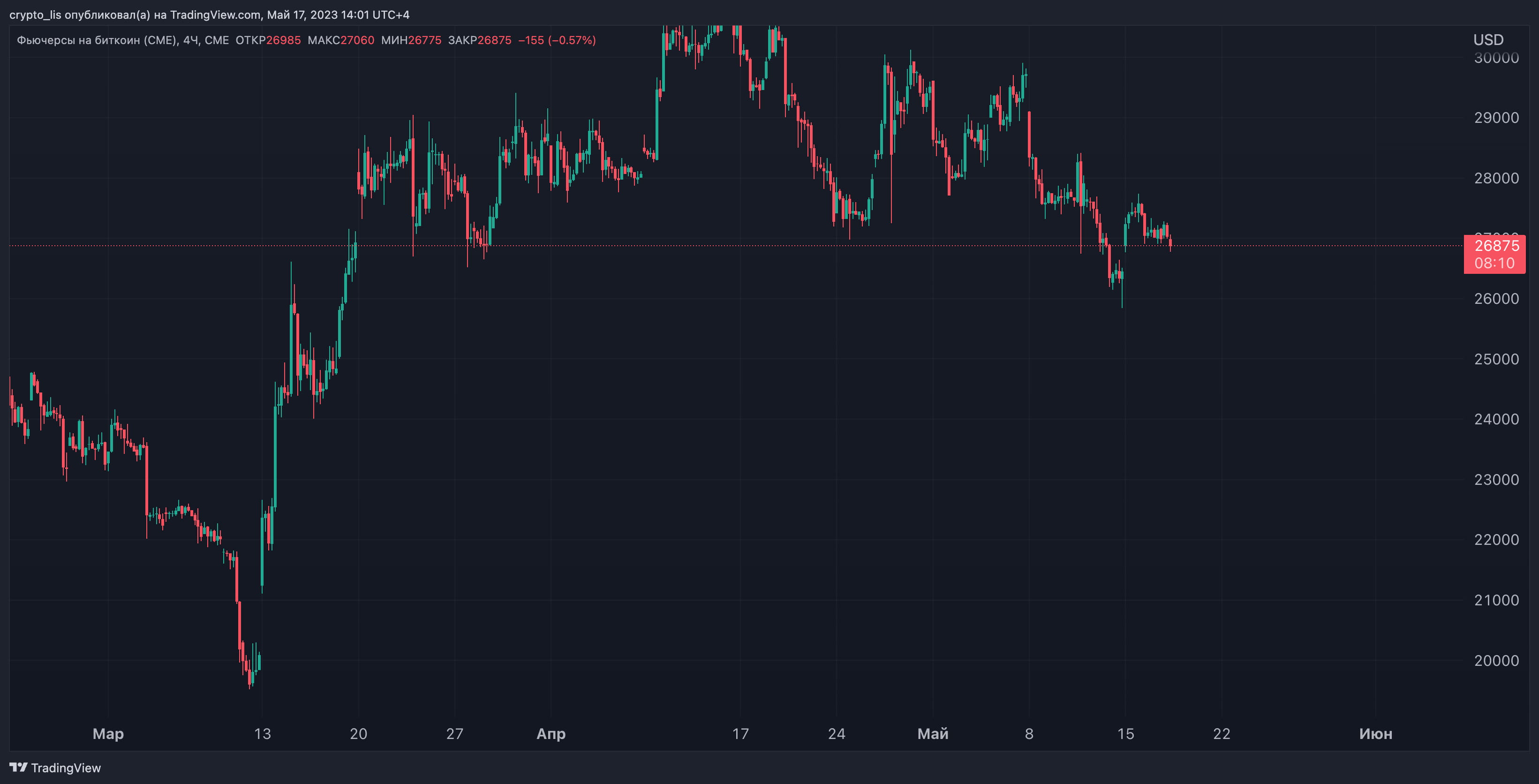
Task: Select the Bitcoin futures symbol title in legend
Action: [x=122, y=40]
